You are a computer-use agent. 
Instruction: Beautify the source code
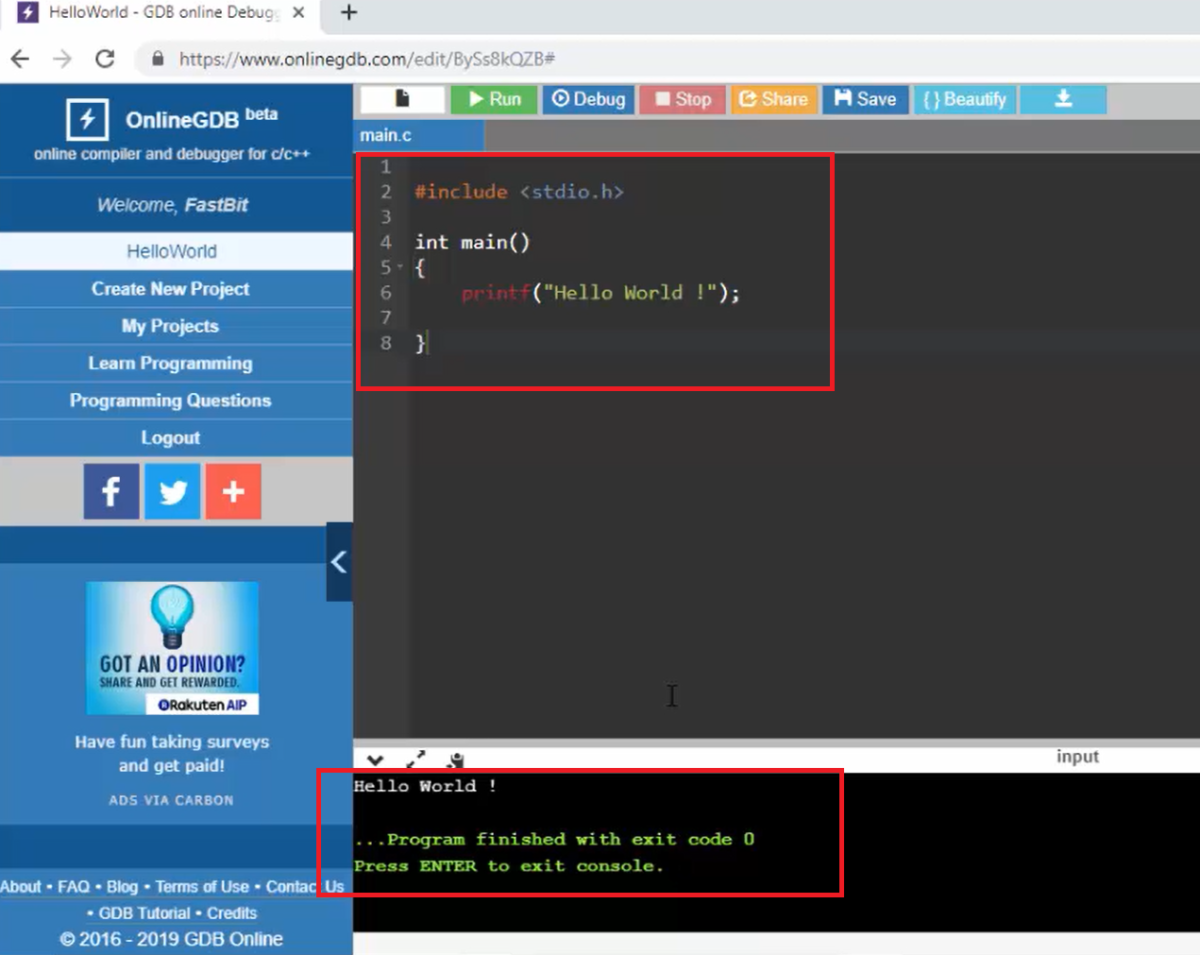(964, 99)
